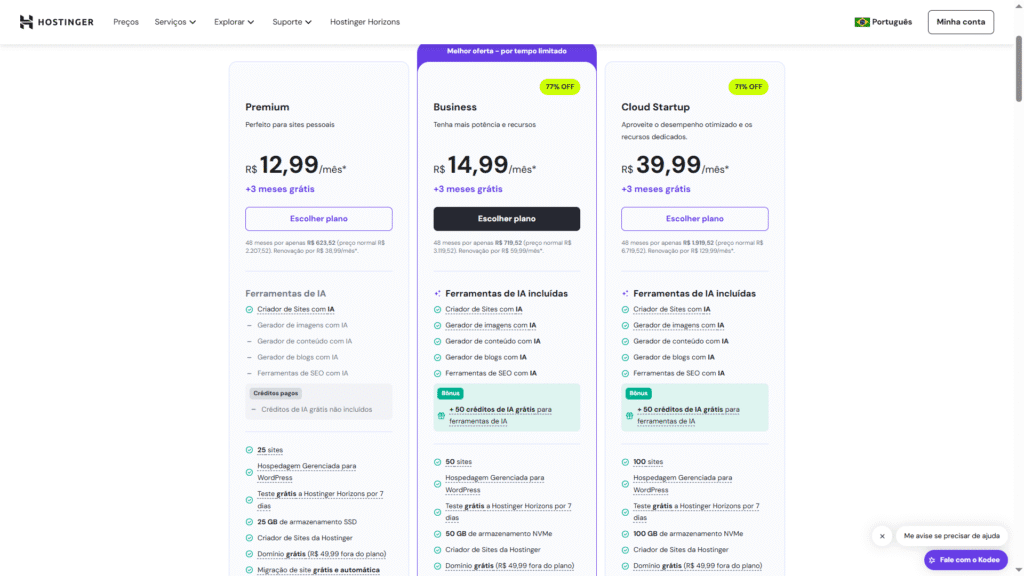Click 25 GB de armazenamento SSD text
This screenshot has width=1024, height=576.
click(307, 522)
